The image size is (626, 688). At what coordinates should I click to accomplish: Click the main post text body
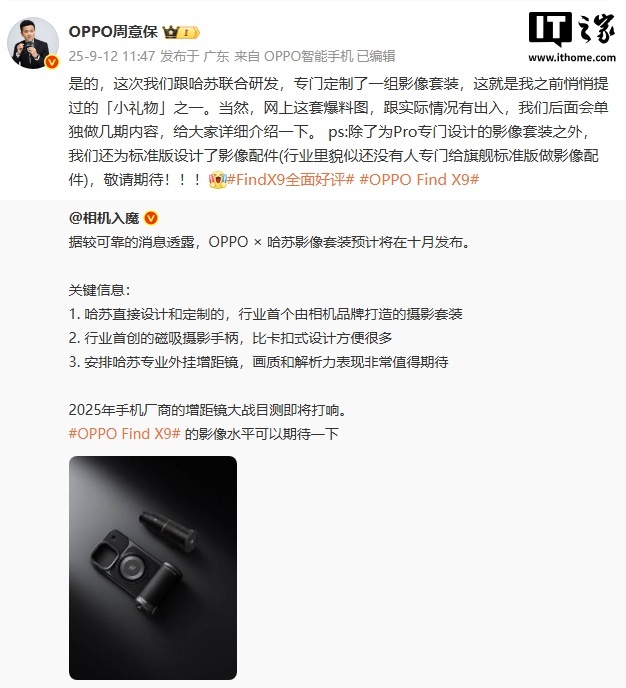pyautogui.click(x=338, y=132)
